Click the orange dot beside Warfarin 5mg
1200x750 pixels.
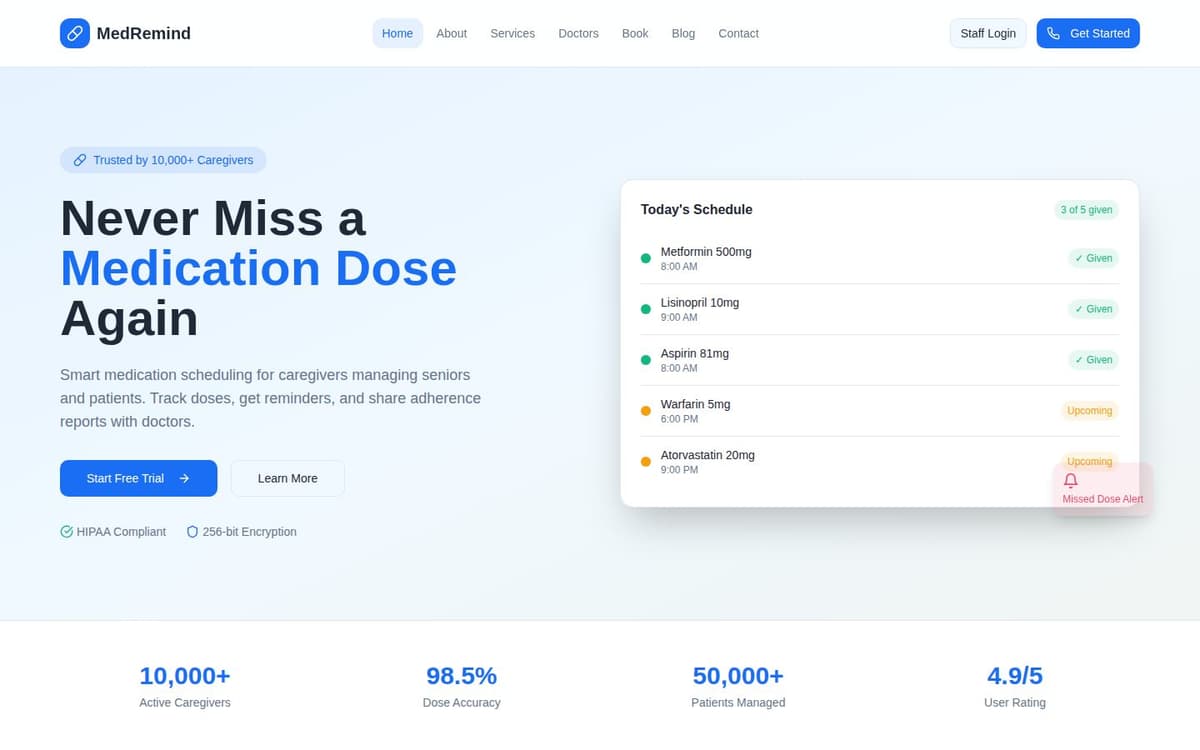pos(646,411)
